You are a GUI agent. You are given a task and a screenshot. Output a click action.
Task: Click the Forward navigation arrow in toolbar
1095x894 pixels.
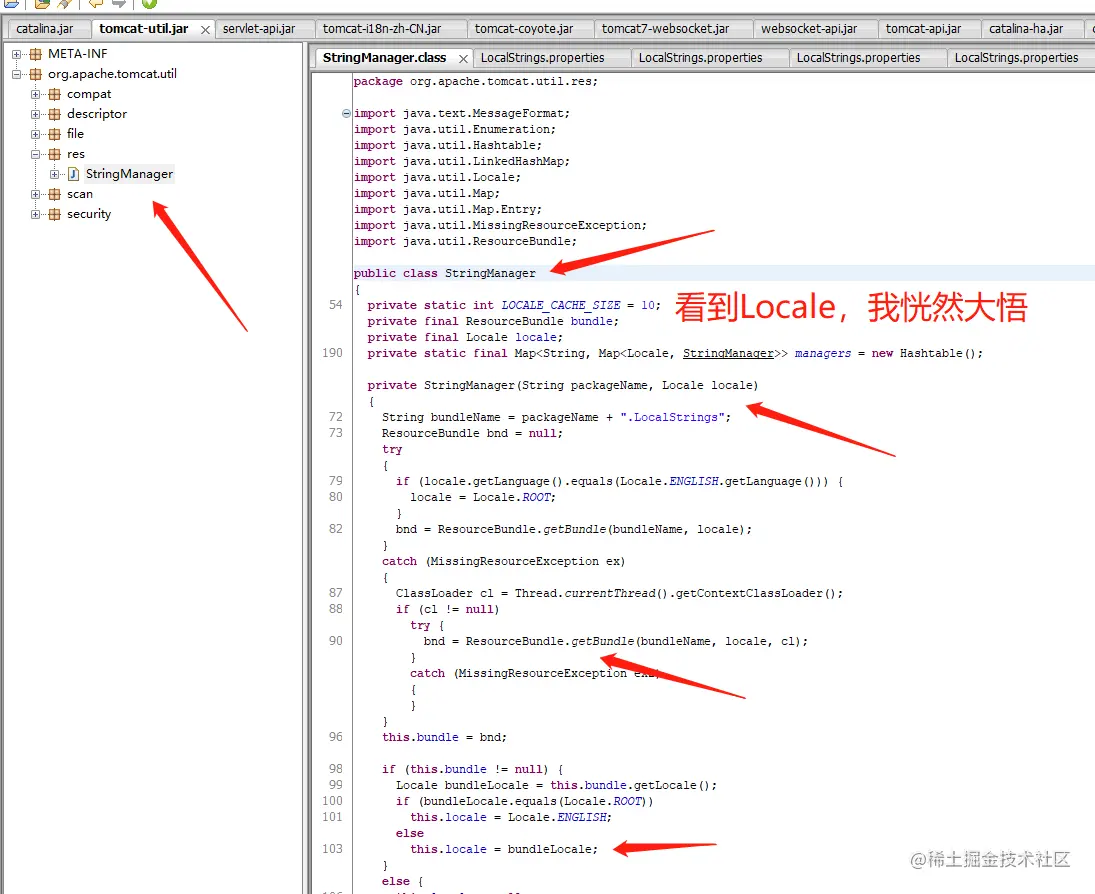point(119,3)
